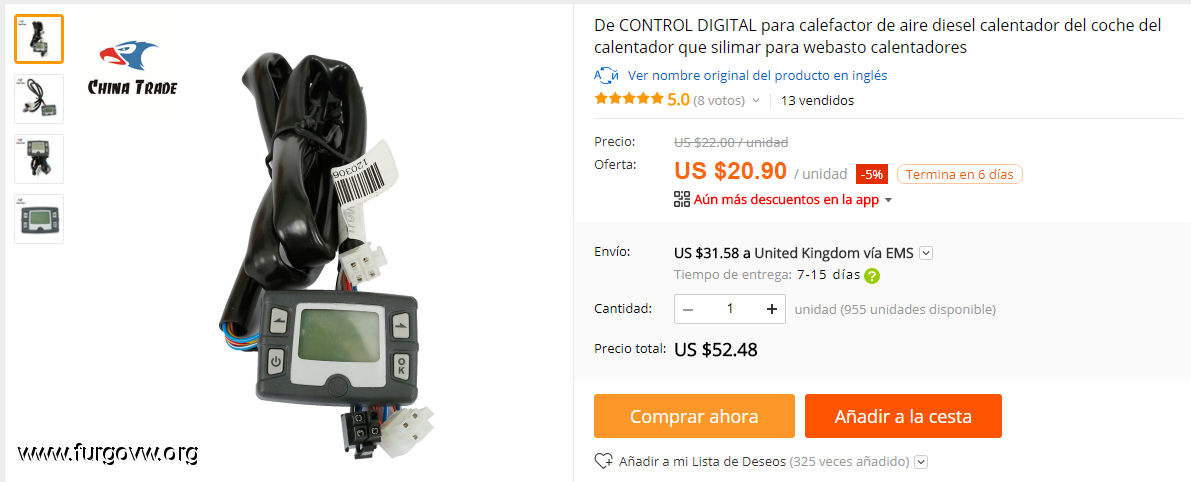Click the QR code icon for app discounts
The image size is (1191, 482).
click(x=681, y=200)
